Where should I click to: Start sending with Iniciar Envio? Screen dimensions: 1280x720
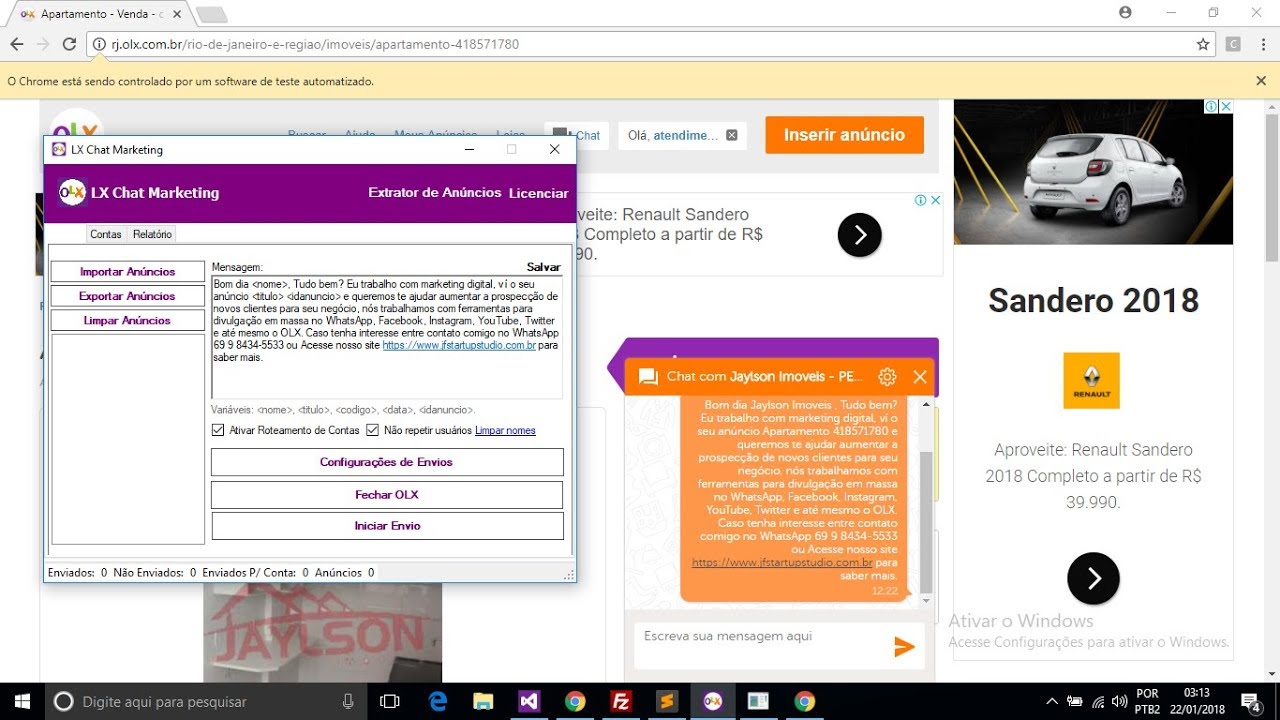click(387, 526)
